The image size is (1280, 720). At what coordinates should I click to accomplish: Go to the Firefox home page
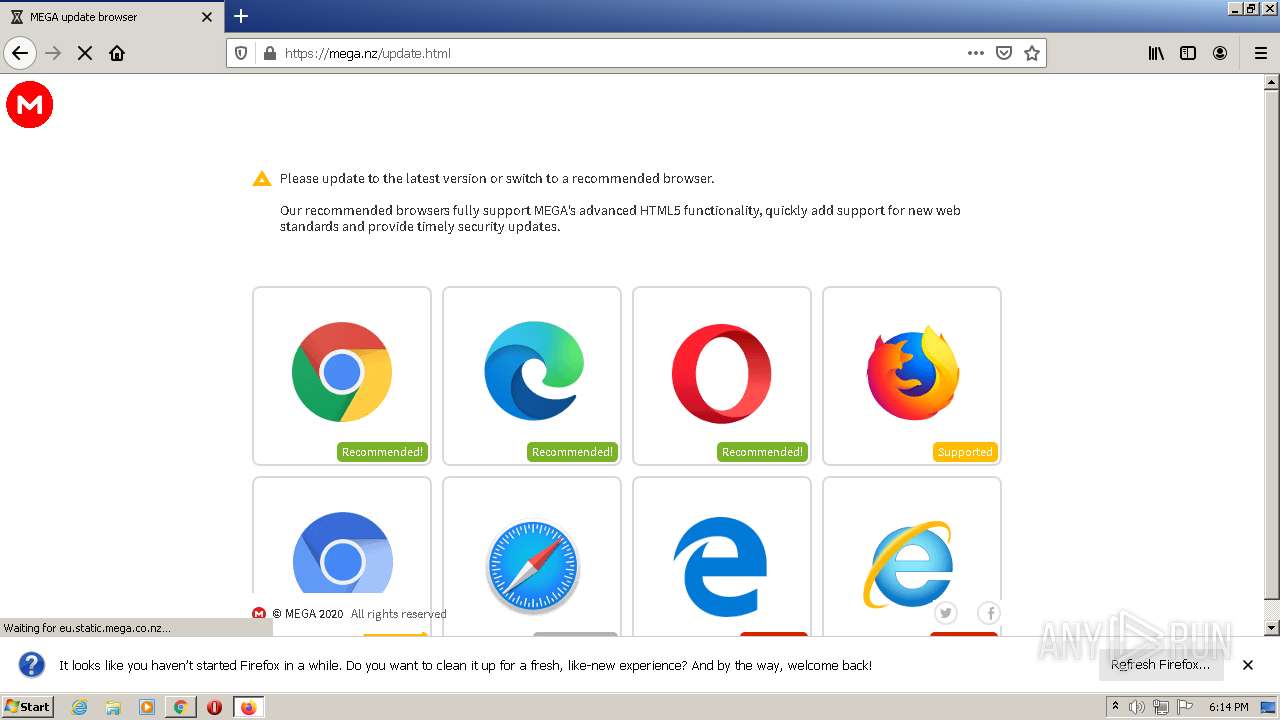[x=117, y=53]
